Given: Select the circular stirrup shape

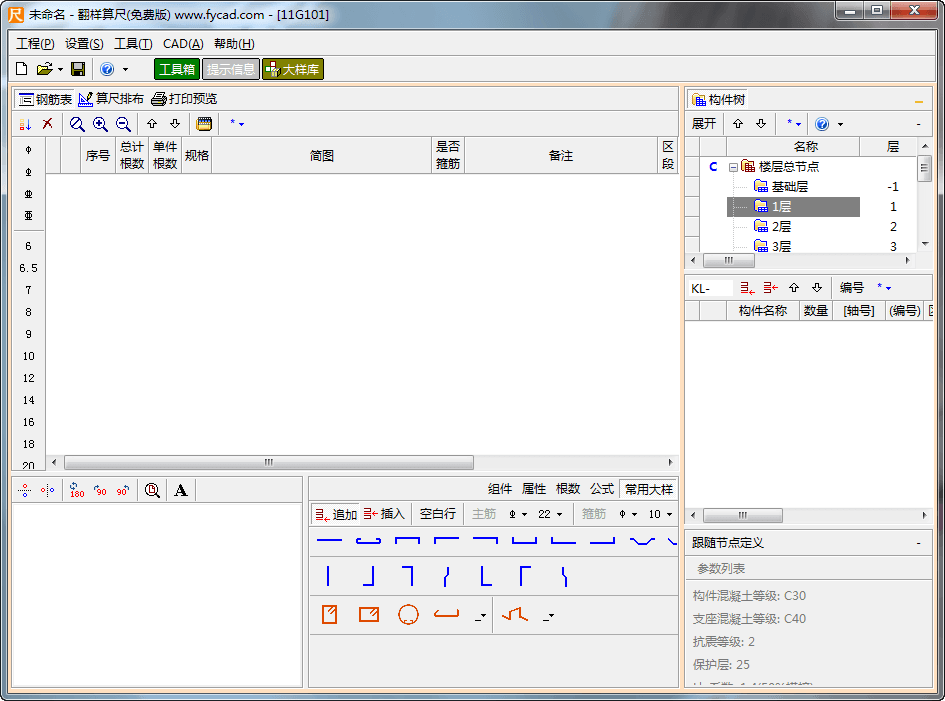Looking at the screenshot, I should point(408,614).
